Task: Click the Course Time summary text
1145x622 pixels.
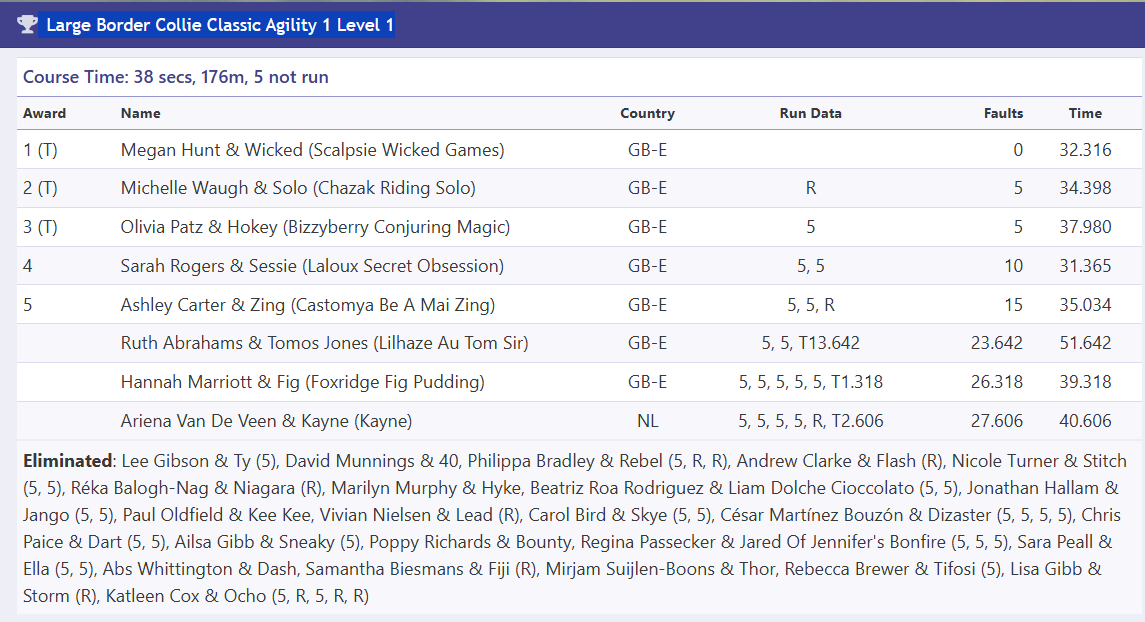Action: (x=176, y=77)
